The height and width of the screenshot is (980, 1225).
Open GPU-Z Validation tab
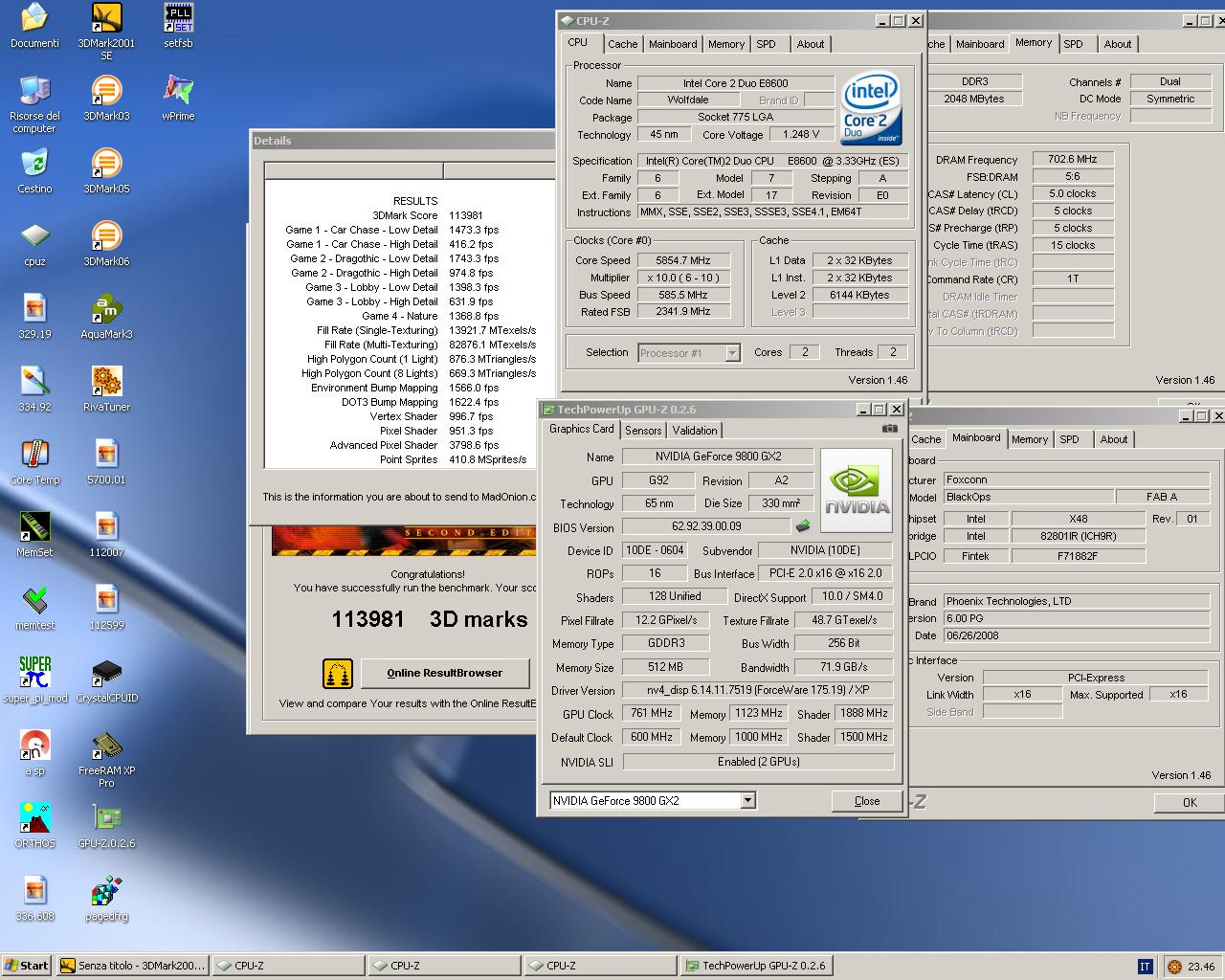tap(695, 431)
